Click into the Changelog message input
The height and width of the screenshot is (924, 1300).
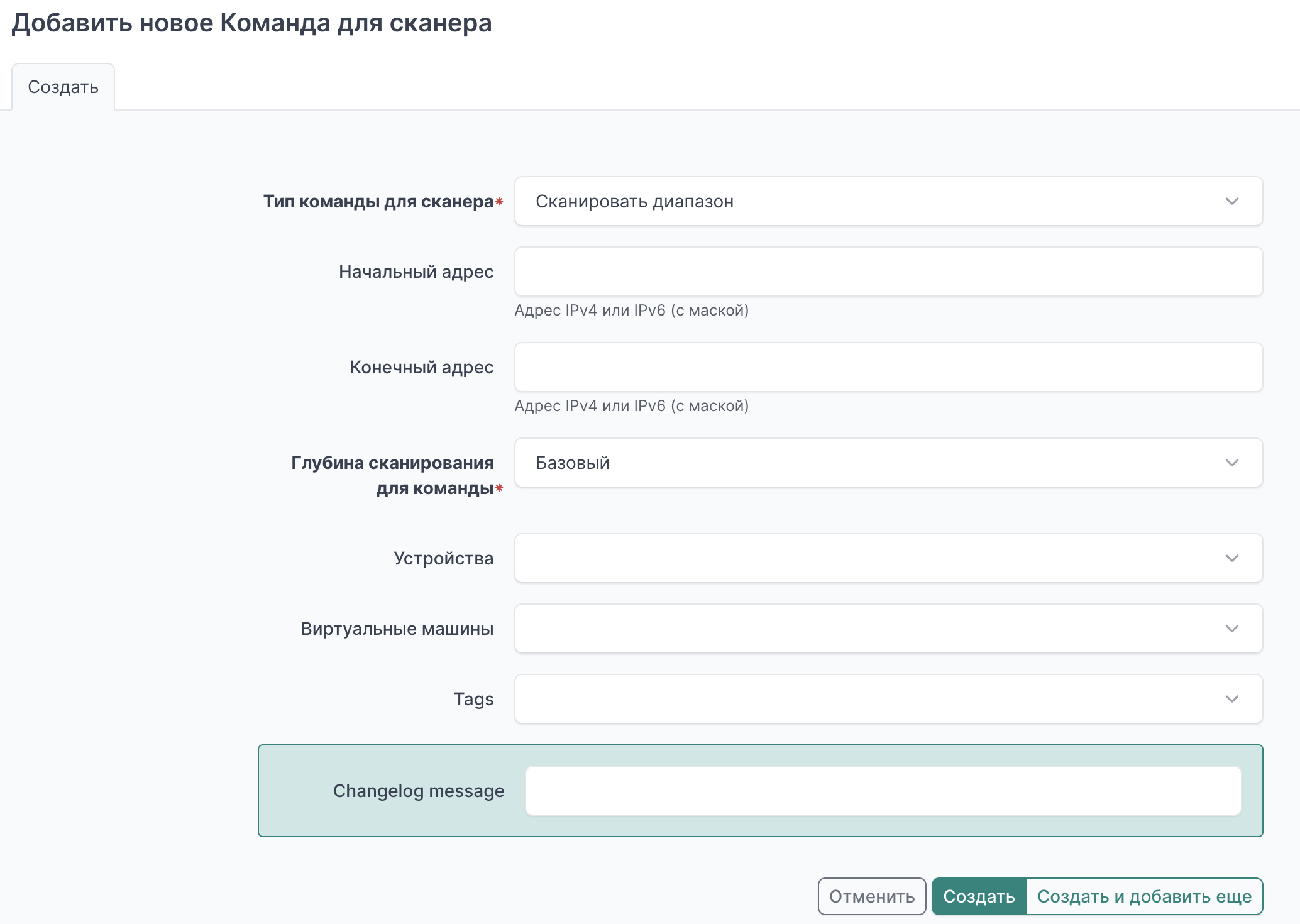coord(883,791)
